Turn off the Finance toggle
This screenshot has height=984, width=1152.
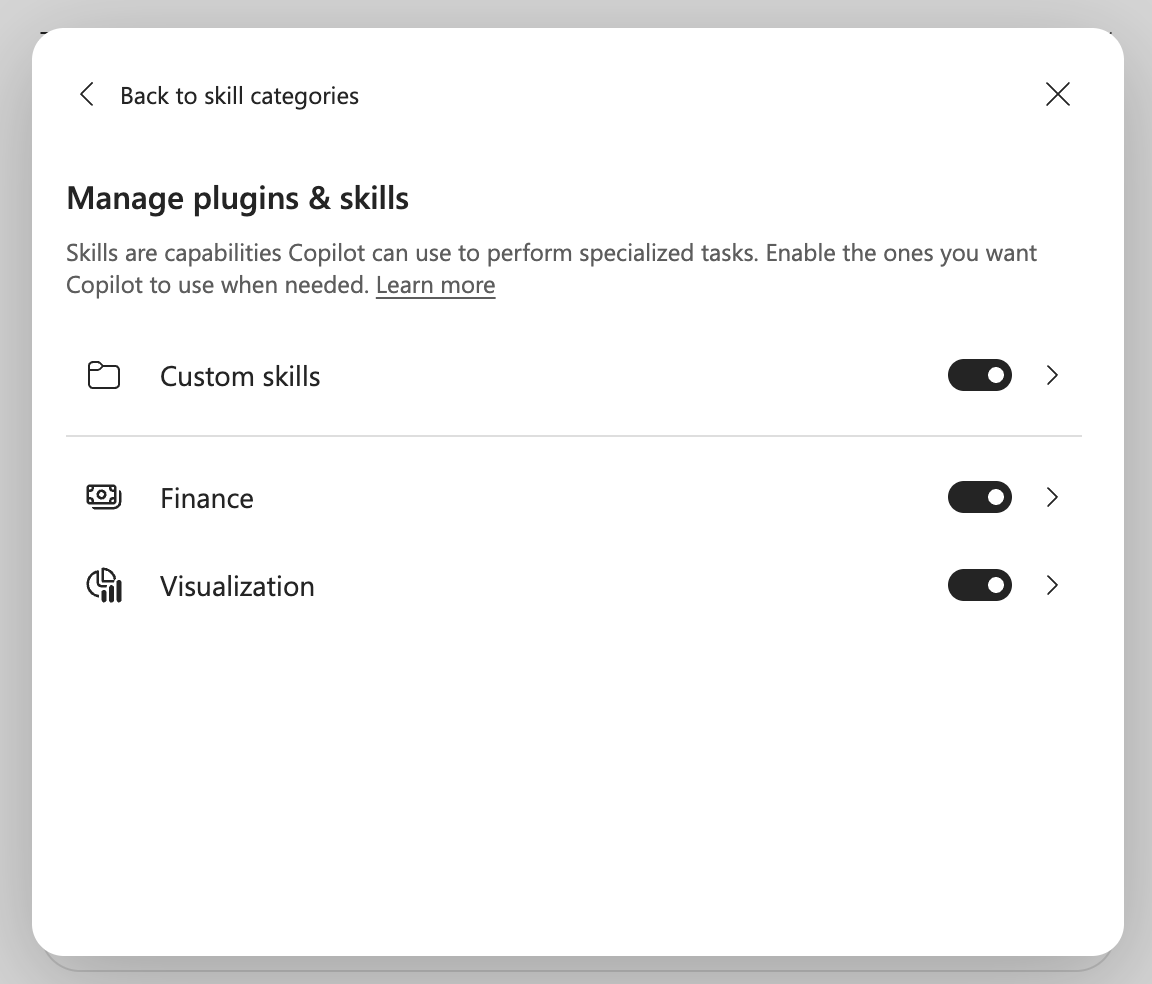(979, 498)
